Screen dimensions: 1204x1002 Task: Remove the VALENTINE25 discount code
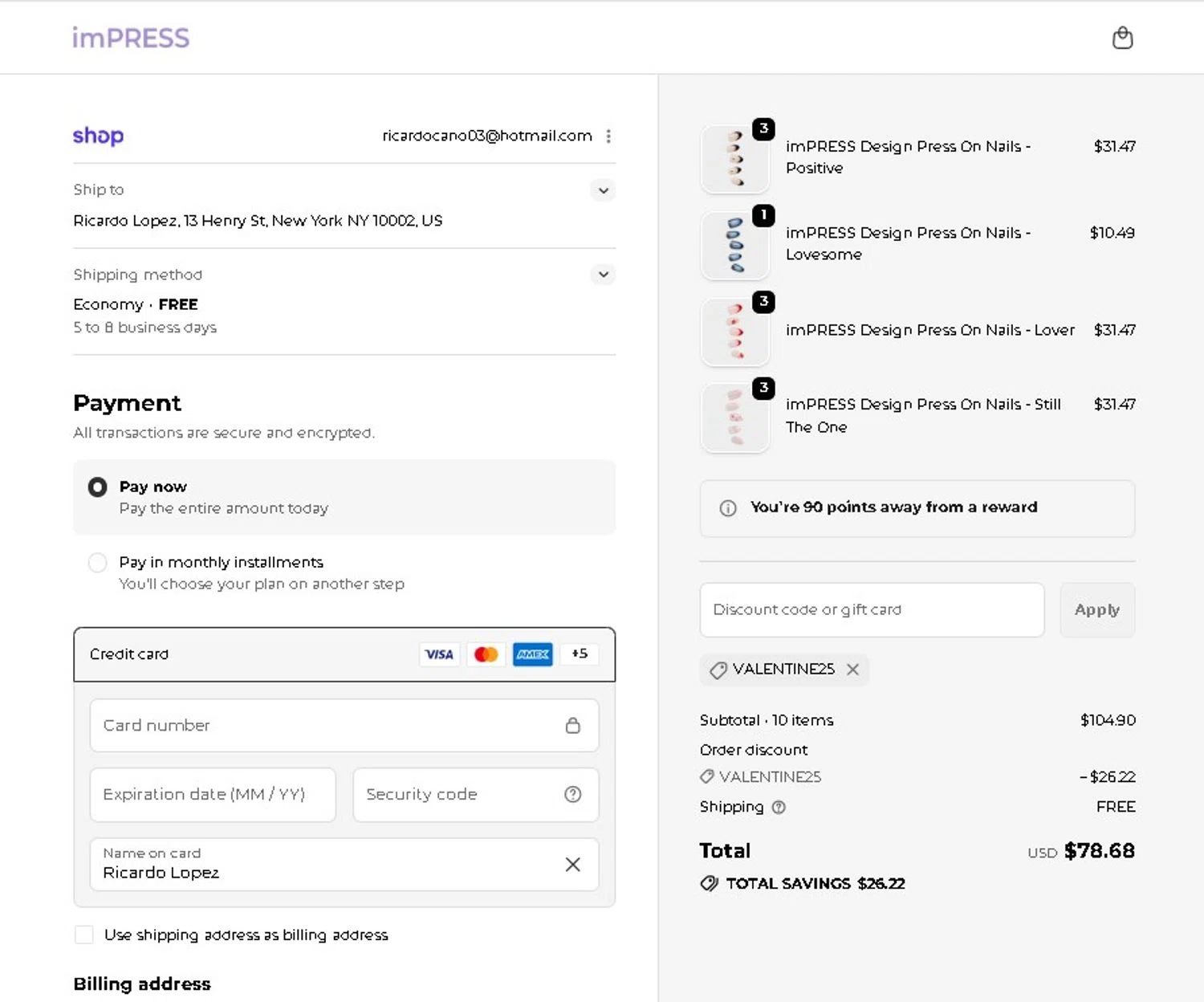pyautogui.click(x=852, y=670)
